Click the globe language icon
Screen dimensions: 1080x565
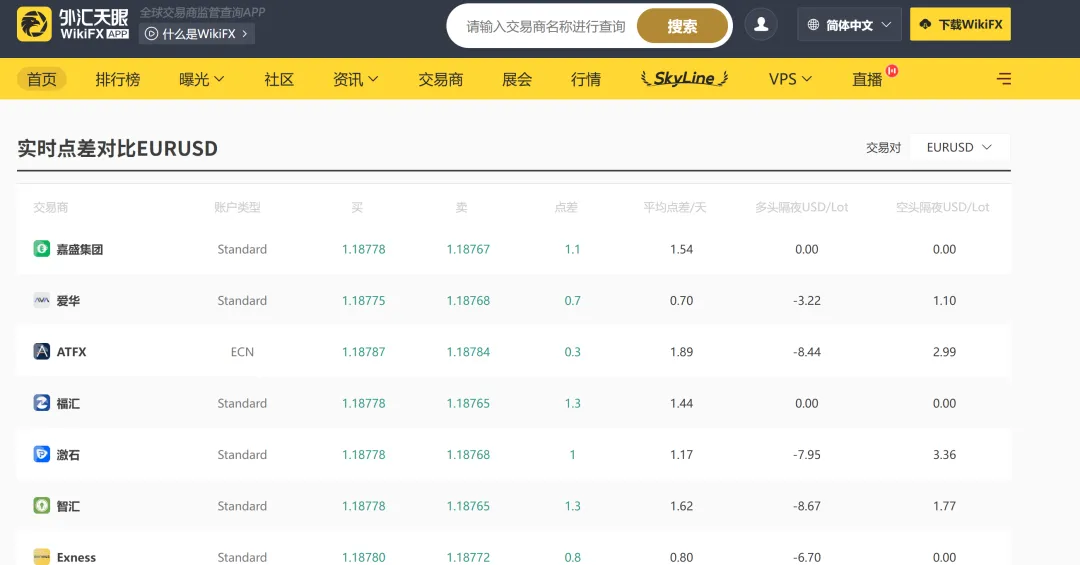[x=813, y=25]
